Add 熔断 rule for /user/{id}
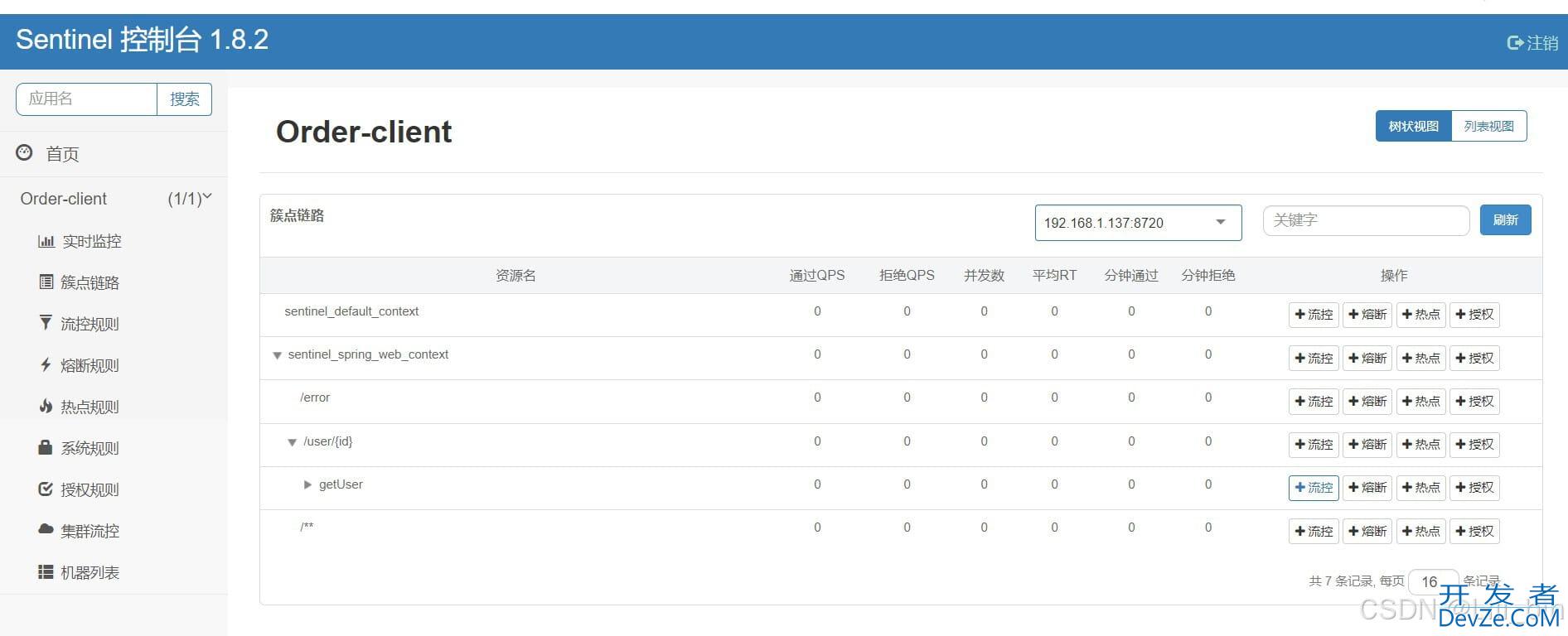The height and width of the screenshot is (636, 1568). click(x=1367, y=445)
